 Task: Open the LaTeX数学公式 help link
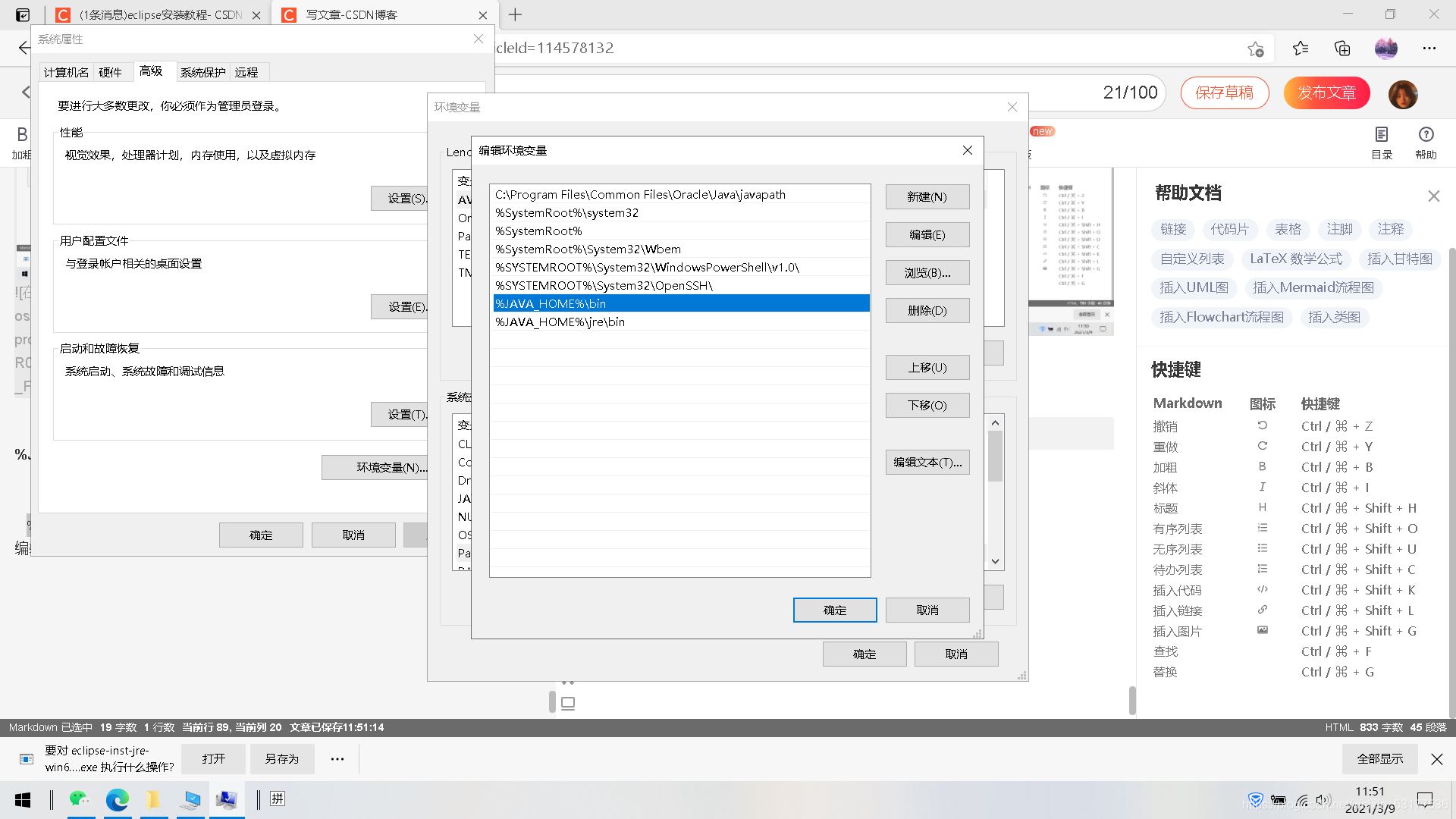[x=1295, y=259]
